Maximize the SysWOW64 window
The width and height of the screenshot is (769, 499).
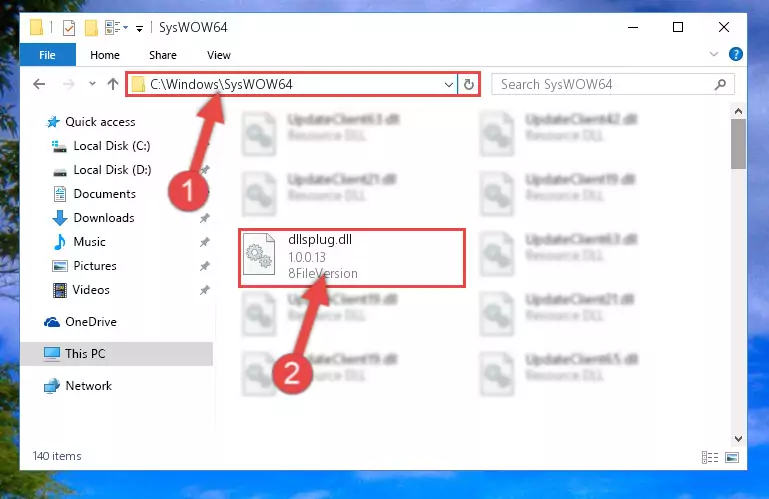pos(678,27)
